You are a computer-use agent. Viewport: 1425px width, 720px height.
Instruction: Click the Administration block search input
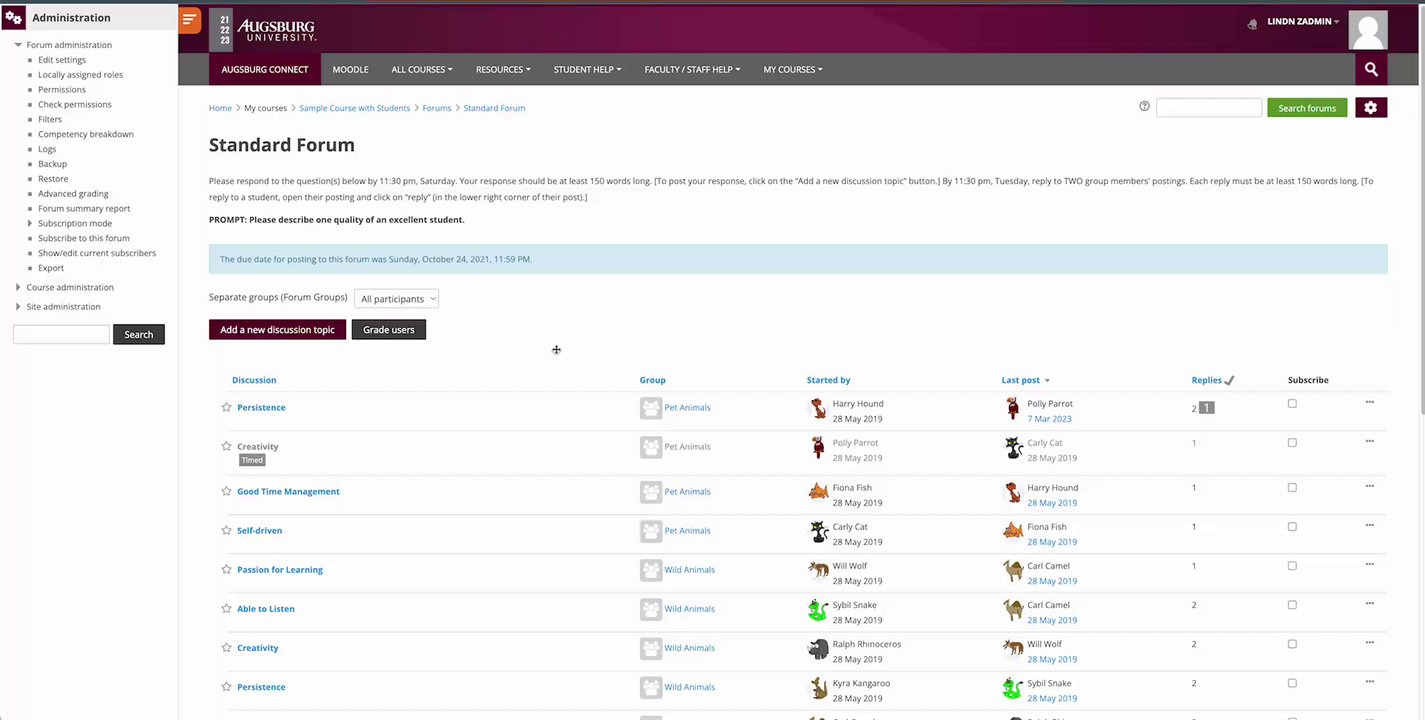pos(61,334)
